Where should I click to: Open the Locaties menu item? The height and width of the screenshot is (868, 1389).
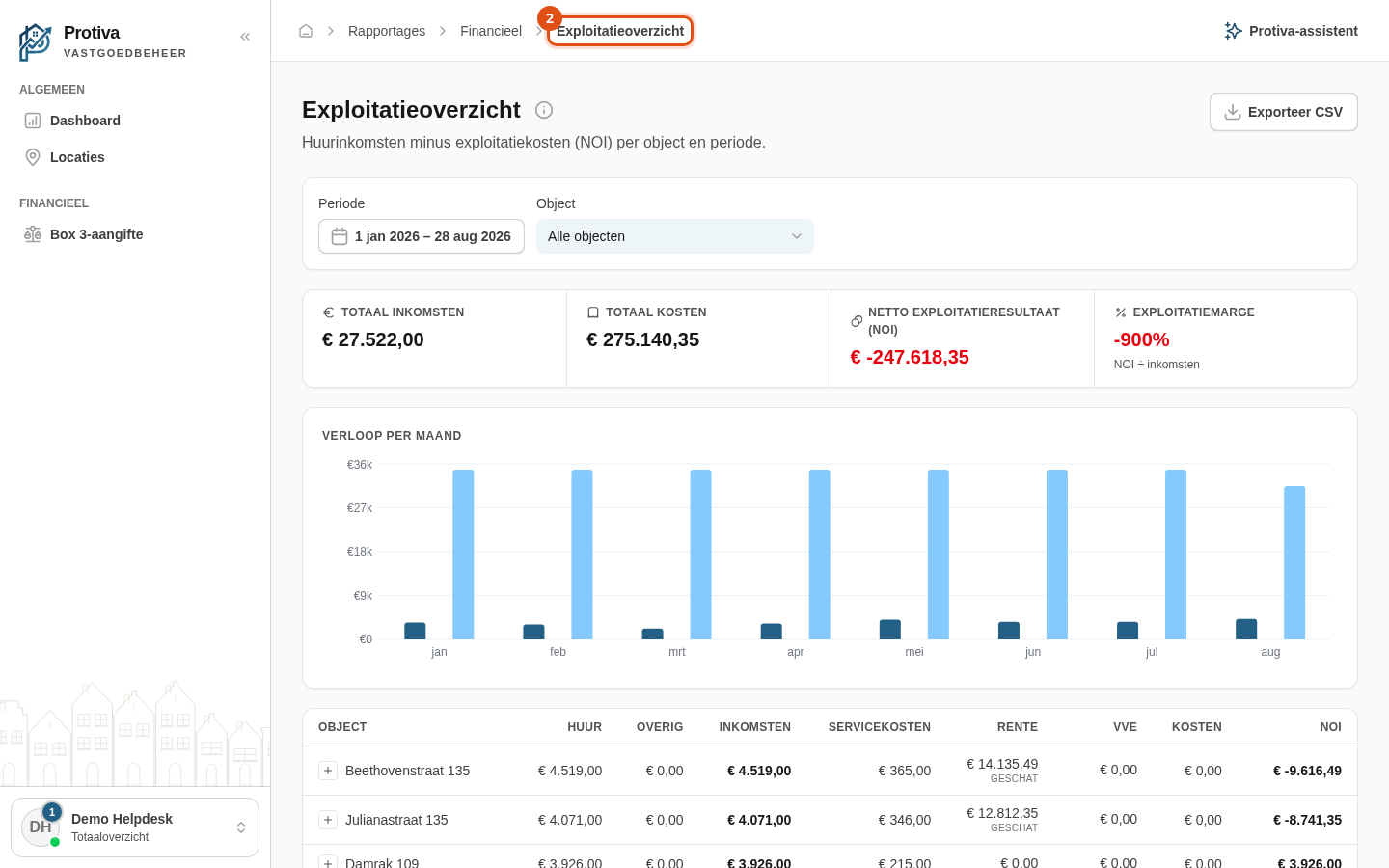(x=135, y=157)
